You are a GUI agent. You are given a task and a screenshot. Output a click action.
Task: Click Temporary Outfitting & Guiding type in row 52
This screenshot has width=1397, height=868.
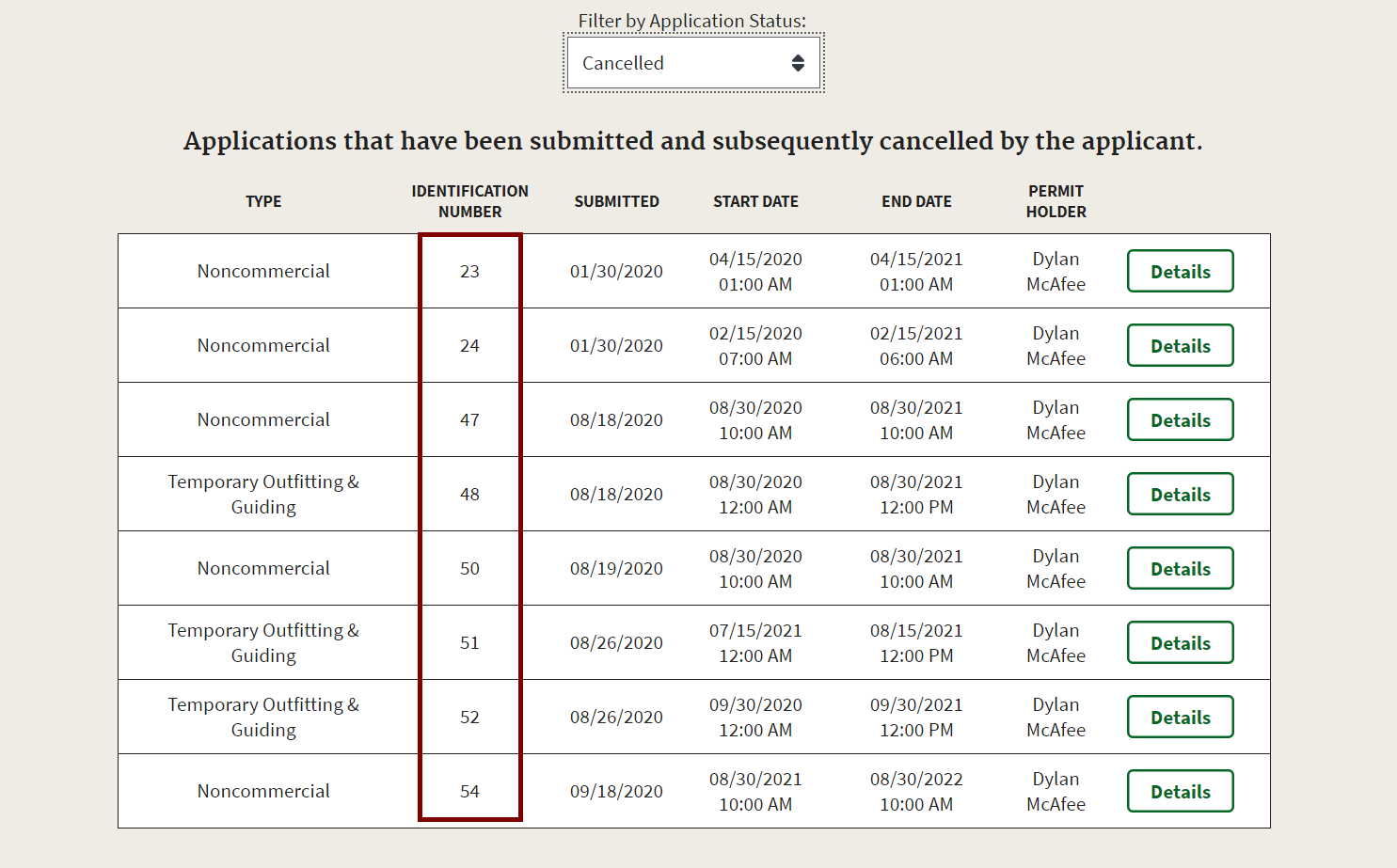(x=263, y=717)
